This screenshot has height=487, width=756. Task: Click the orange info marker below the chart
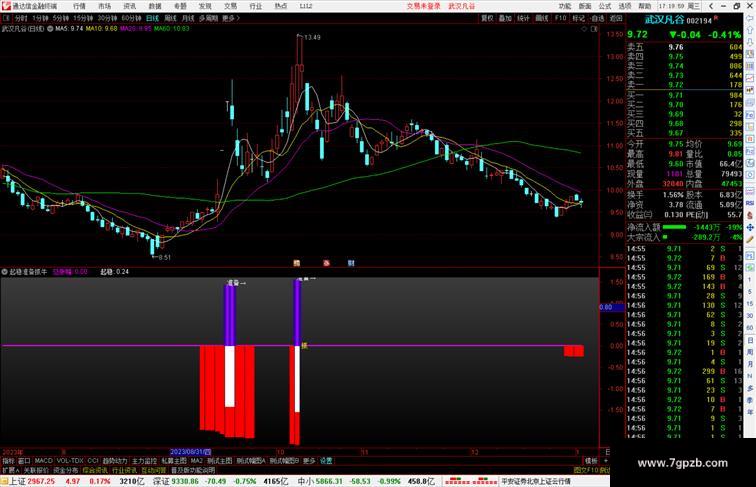(297, 263)
